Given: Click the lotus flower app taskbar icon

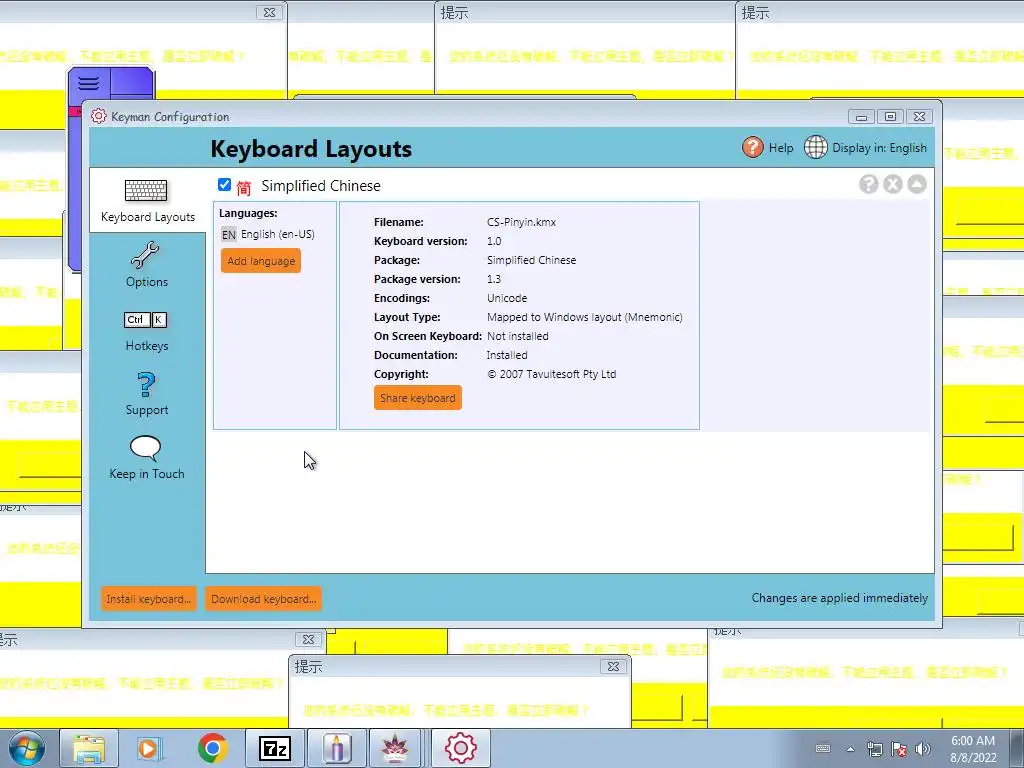Looking at the screenshot, I should 395,748.
